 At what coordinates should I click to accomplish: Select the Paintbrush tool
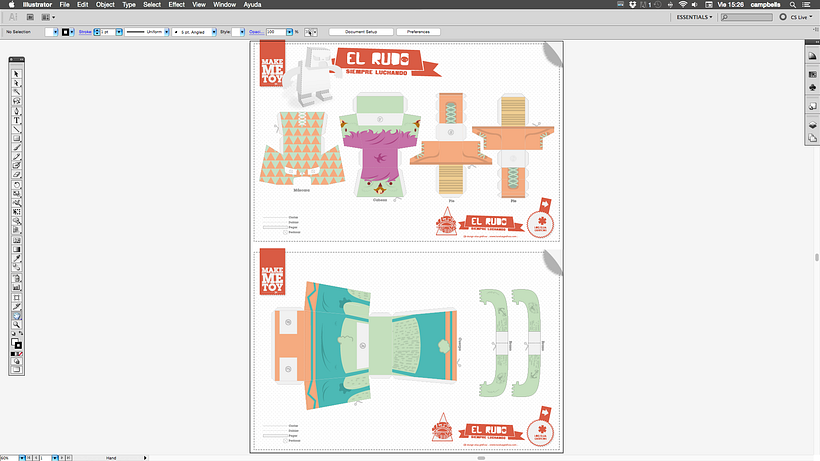[16, 147]
